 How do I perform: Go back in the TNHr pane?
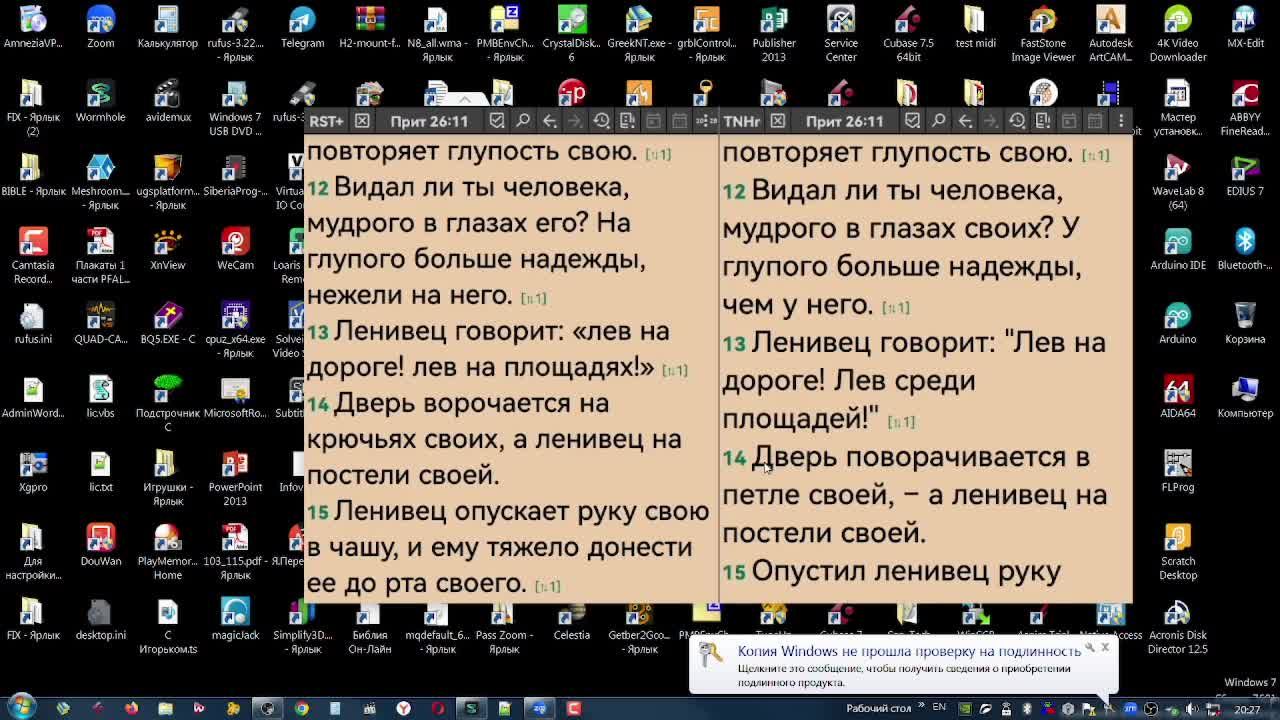(965, 121)
